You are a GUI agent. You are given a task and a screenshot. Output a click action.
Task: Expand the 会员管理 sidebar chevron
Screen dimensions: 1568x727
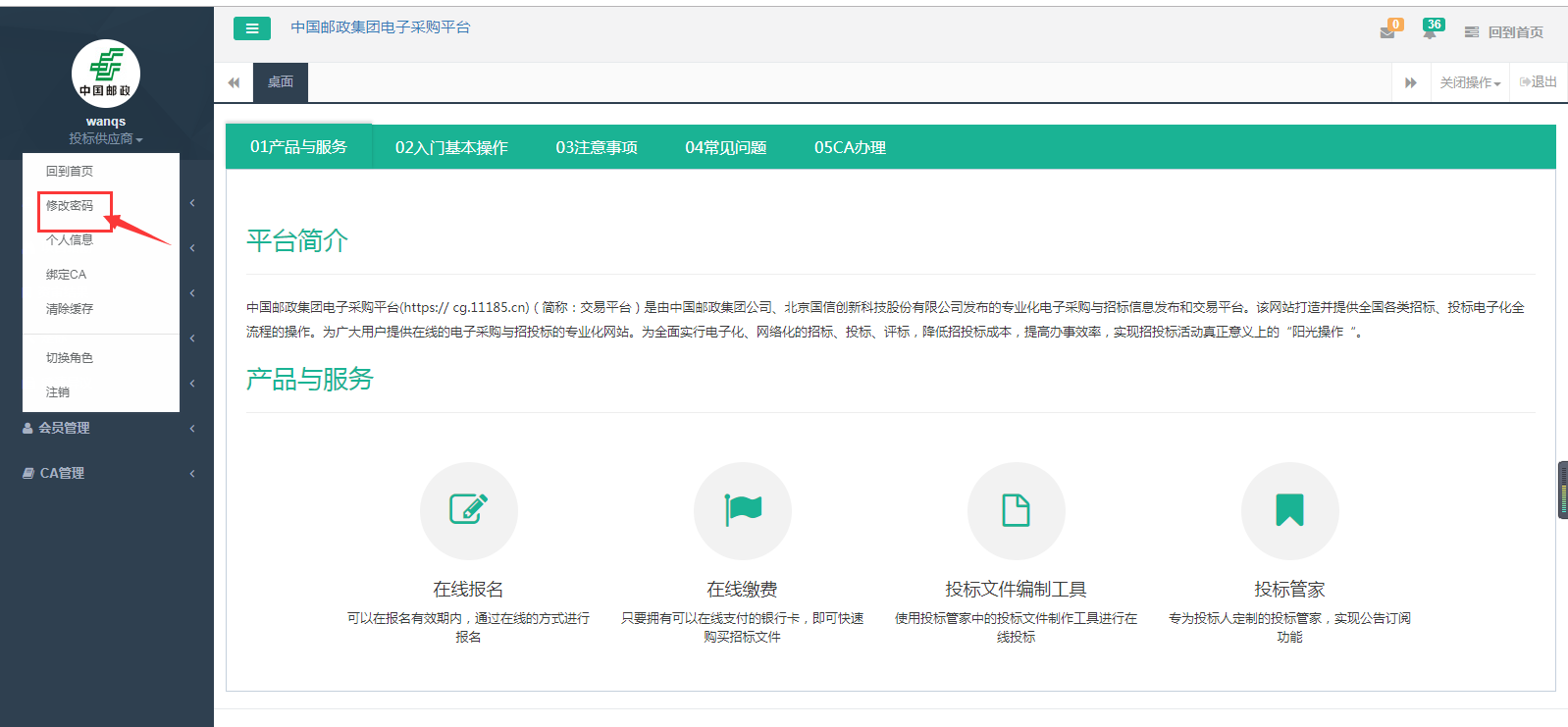tap(192, 428)
